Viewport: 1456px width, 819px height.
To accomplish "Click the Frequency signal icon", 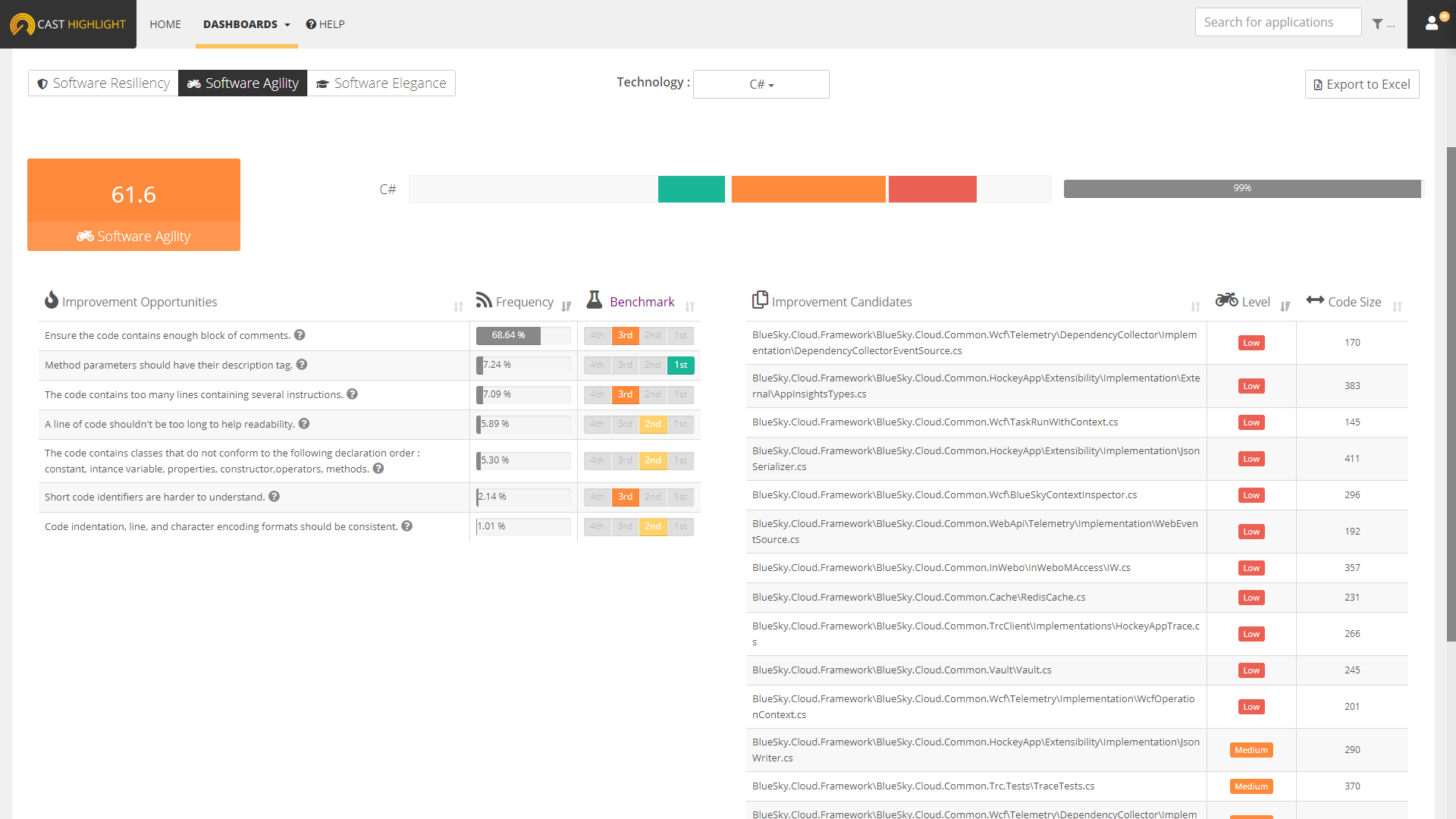I will coord(484,300).
